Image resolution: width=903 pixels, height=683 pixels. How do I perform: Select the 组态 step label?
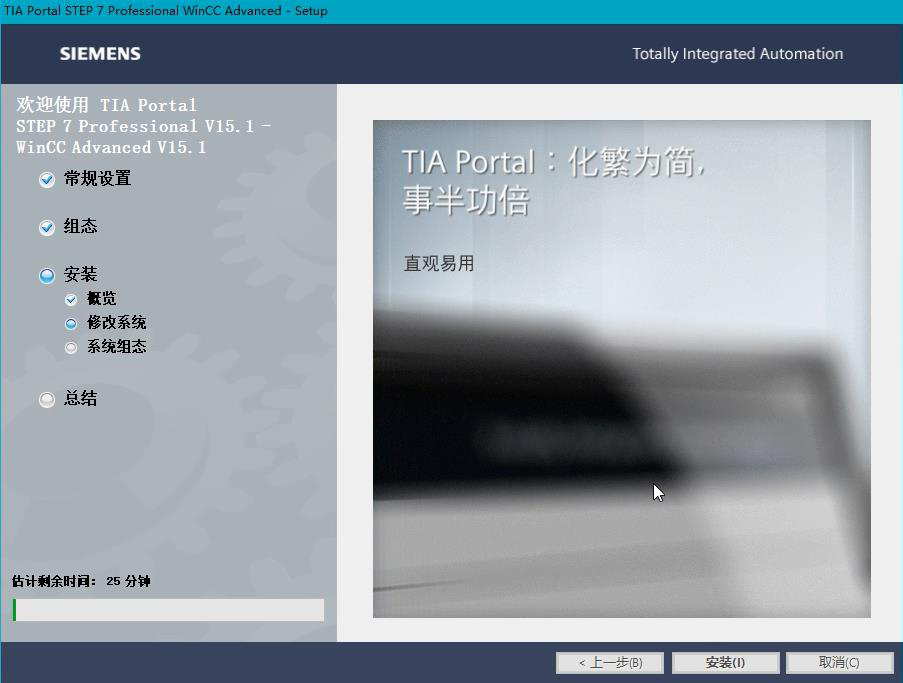tap(81, 226)
